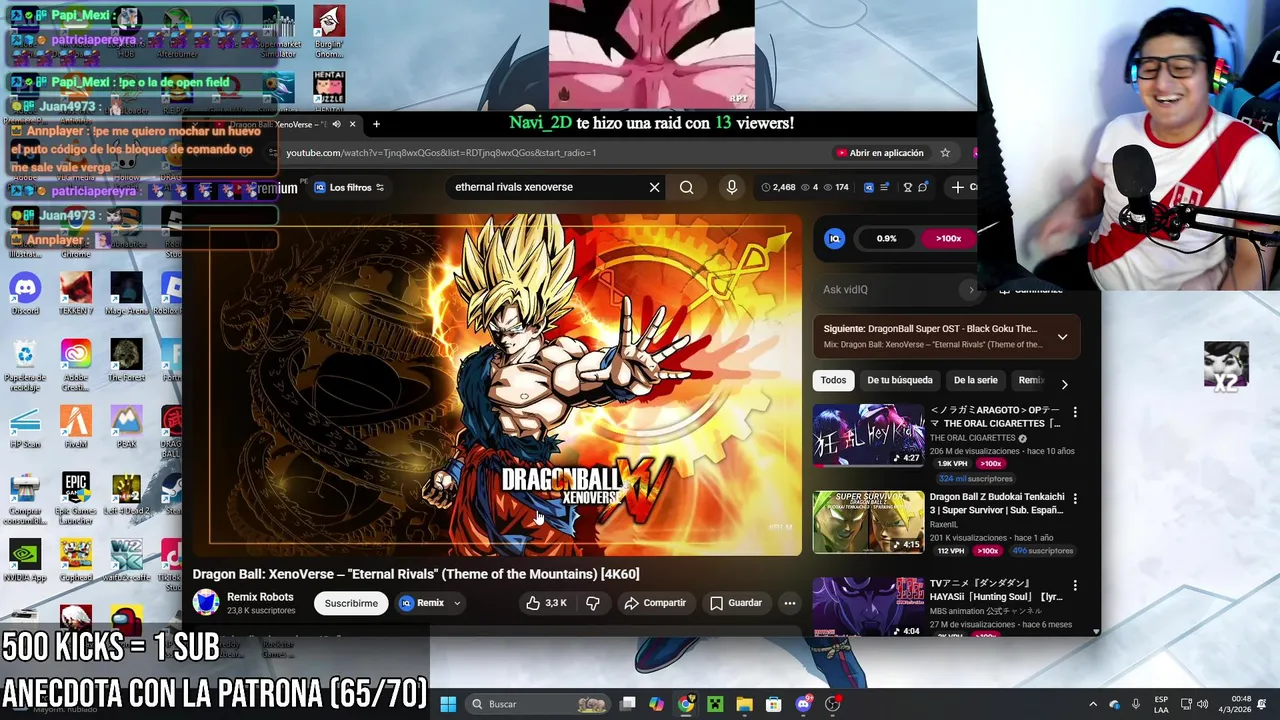1280x720 pixels.
Task: Click the '>100x' vidIQ badge
Action: 948,238
